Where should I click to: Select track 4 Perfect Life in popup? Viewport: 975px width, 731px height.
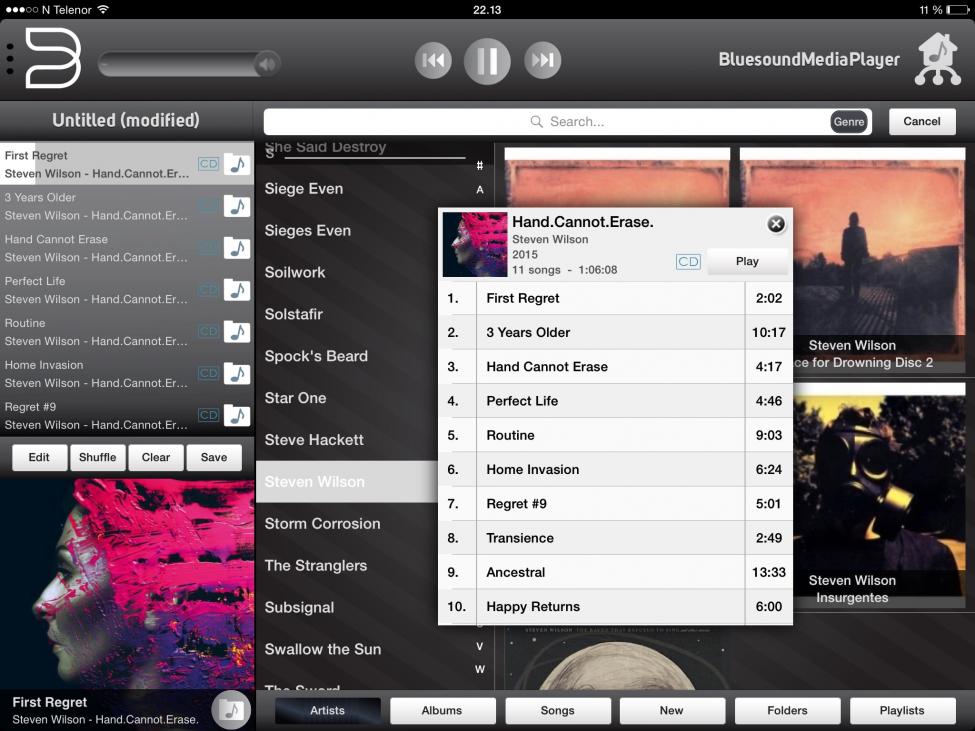coord(616,401)
